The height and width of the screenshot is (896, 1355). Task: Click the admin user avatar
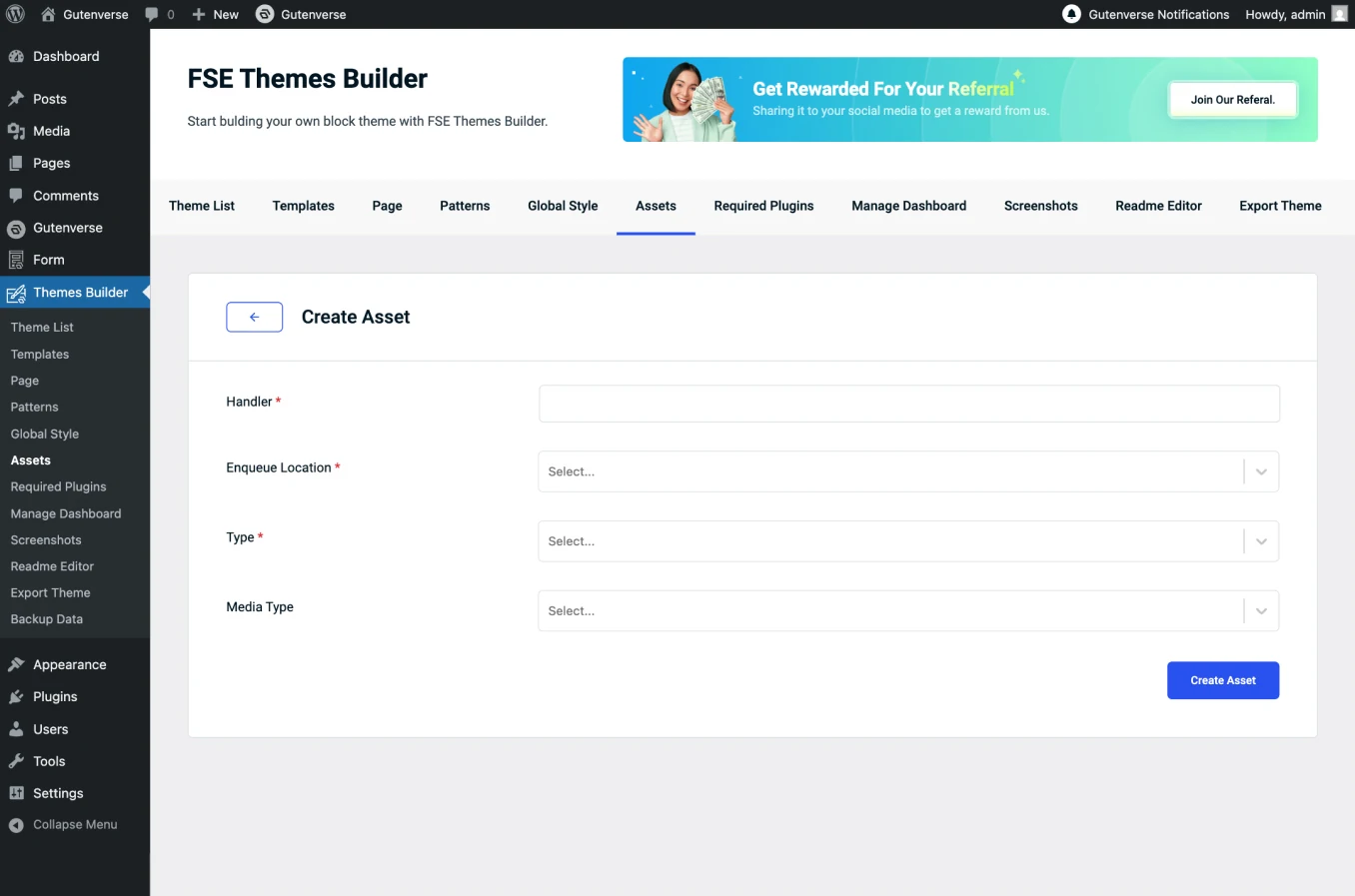1339,14
